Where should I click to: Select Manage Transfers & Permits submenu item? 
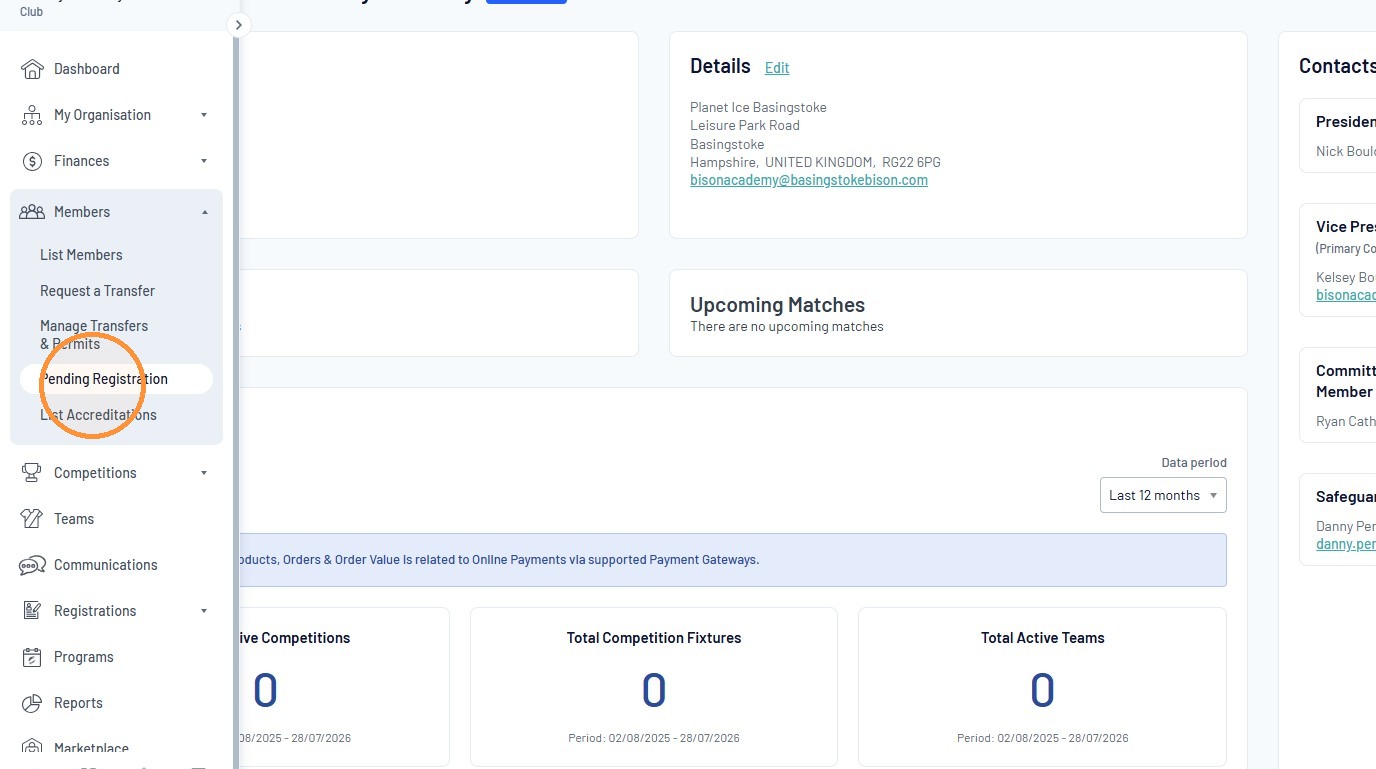[94, 335]
